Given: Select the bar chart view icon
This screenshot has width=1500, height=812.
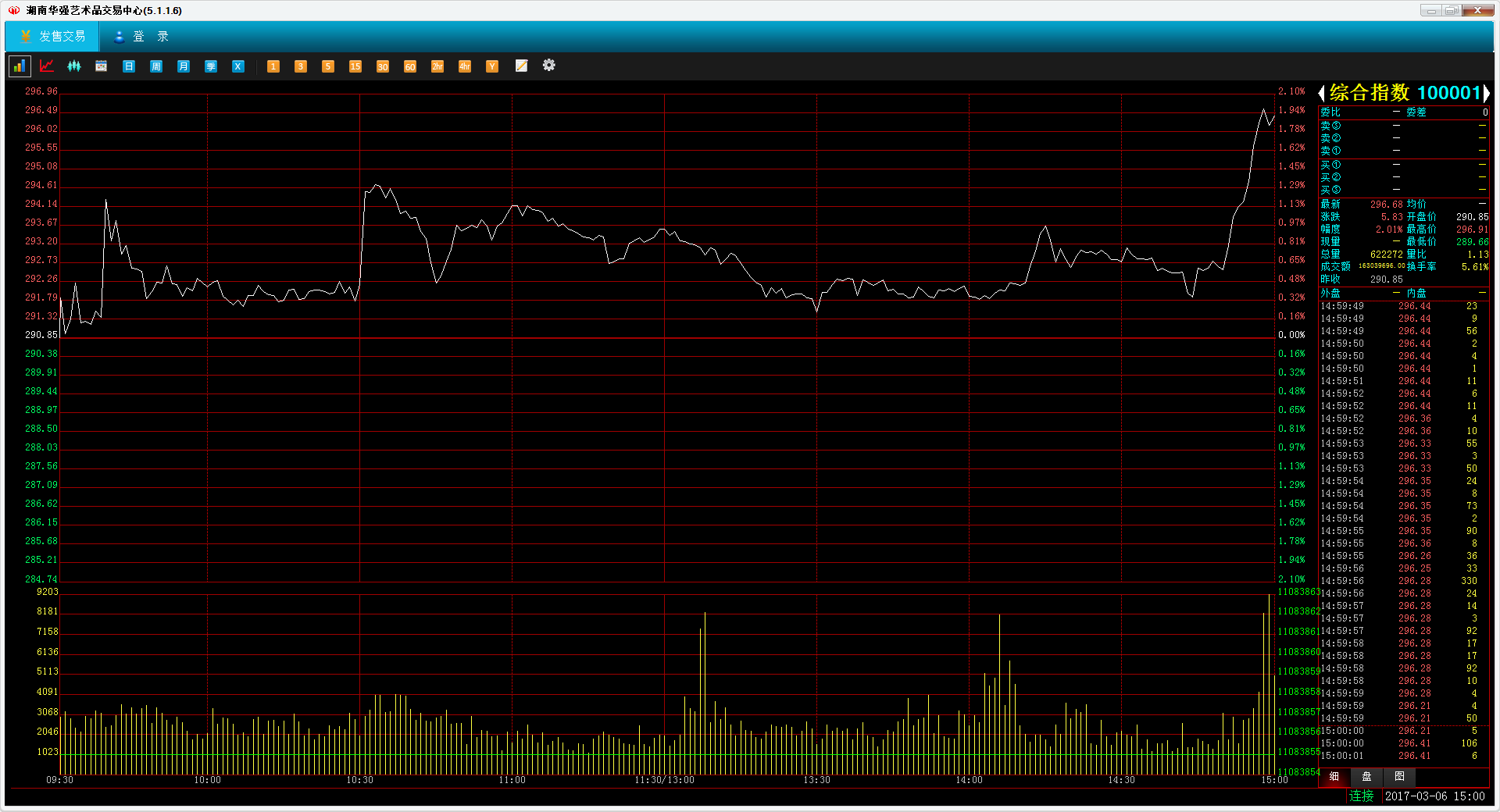Looking at the screenshot, I should pyautogui.click(x=19, y=66).
